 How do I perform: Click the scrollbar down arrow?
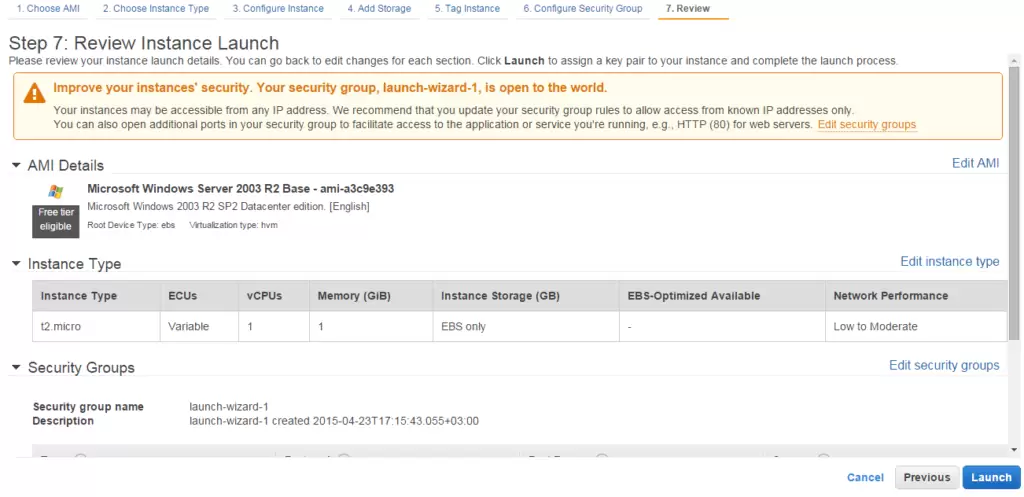[x=1014, y=450]
